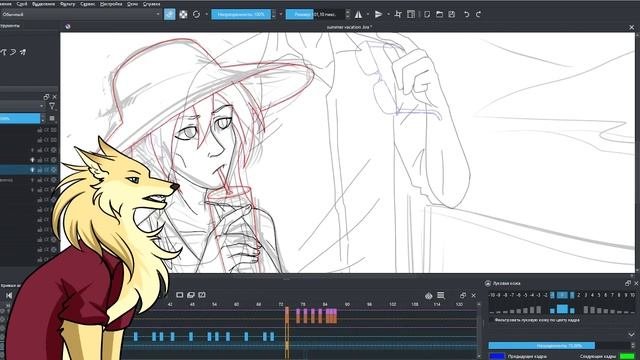Select the orange keyframe at the playhead

[287, 316]
